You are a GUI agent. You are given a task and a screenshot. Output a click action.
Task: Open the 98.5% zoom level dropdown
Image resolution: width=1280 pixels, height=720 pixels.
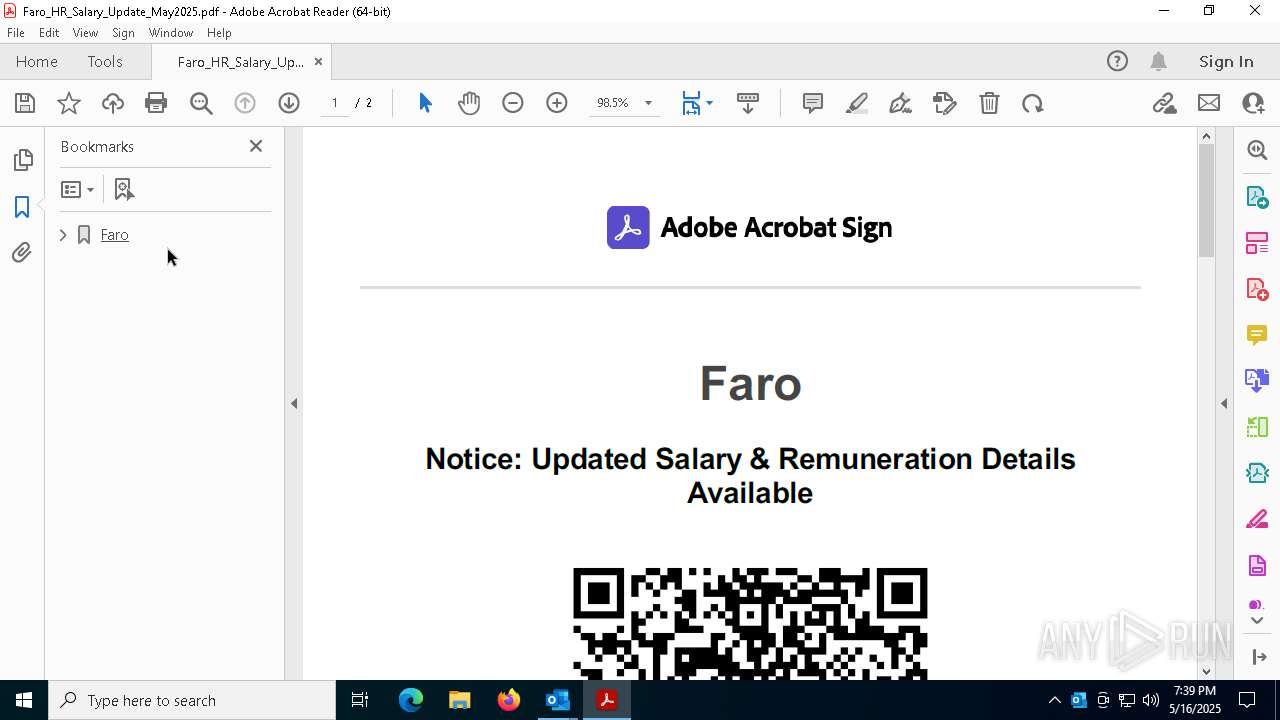648,103
